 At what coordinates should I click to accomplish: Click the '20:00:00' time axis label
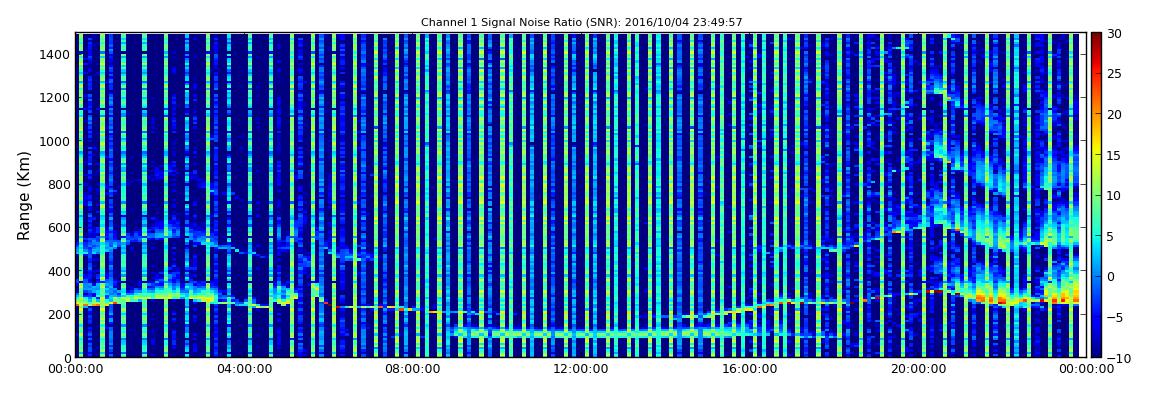918,370
